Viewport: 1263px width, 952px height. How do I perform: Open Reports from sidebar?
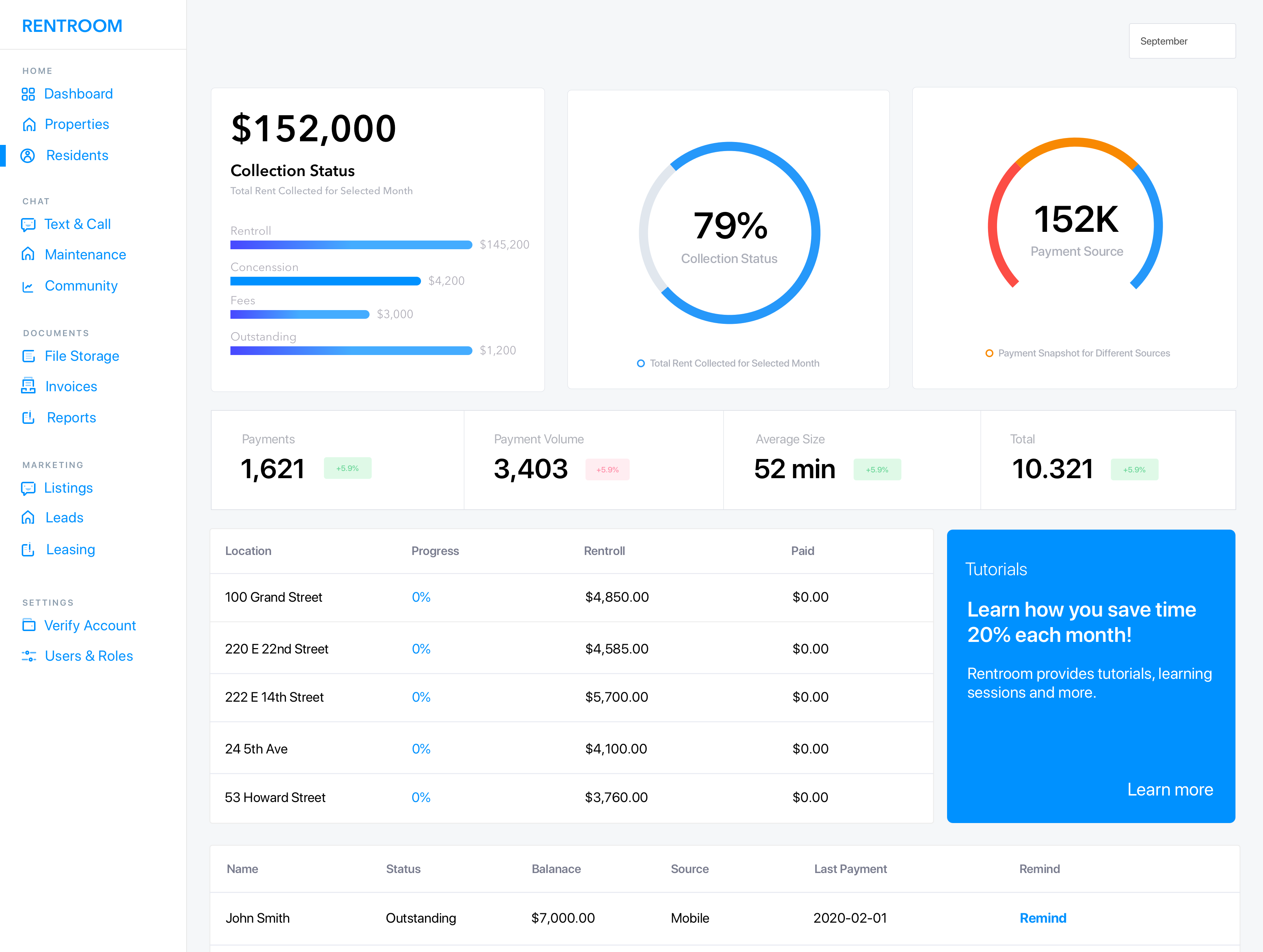click(71, 418)
